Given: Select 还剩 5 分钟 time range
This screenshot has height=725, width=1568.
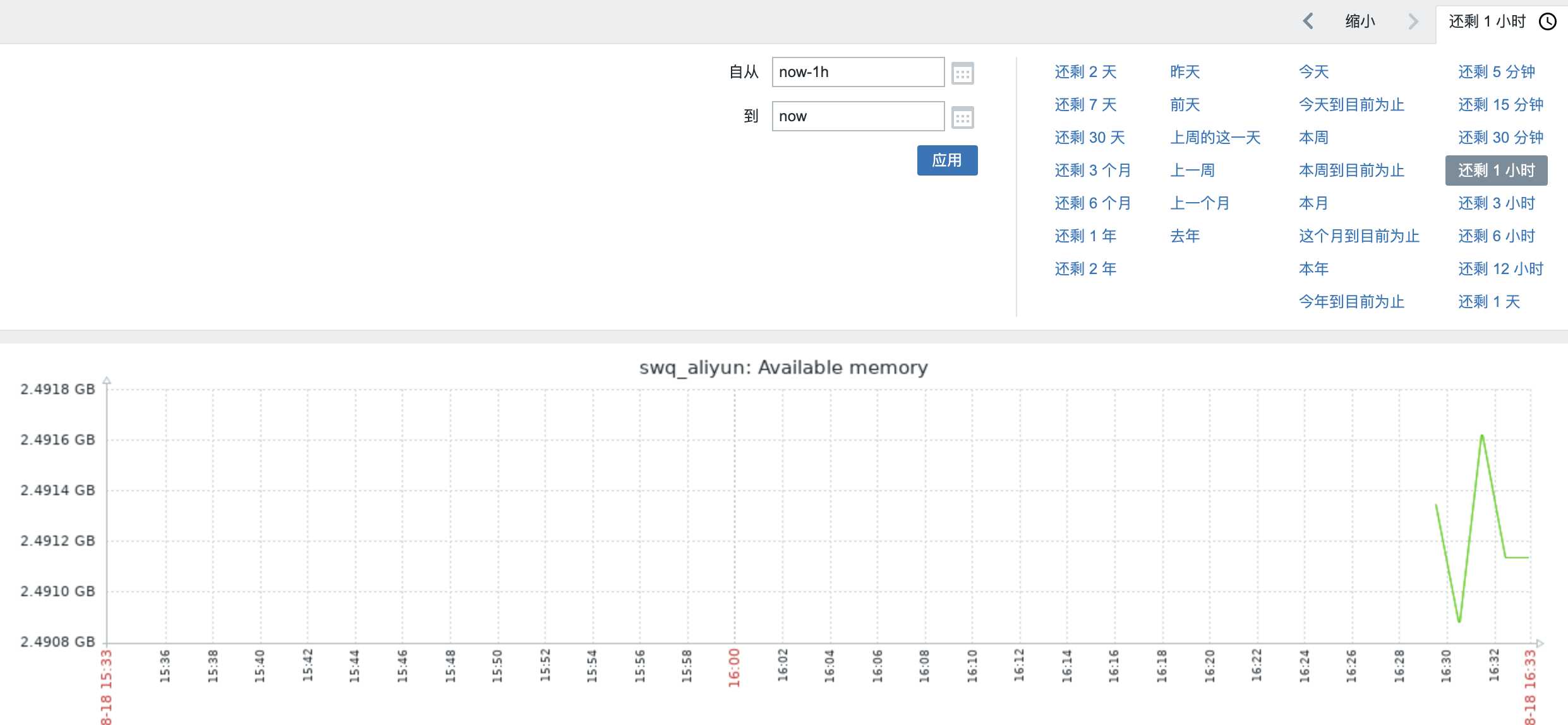Looking at the screenshot, I should point(1496,72).
